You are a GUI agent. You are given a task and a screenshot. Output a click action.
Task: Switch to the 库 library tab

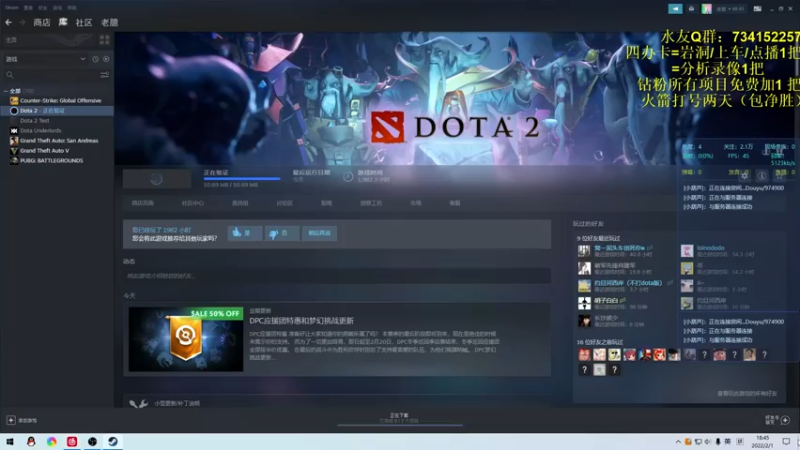(63, 22)
